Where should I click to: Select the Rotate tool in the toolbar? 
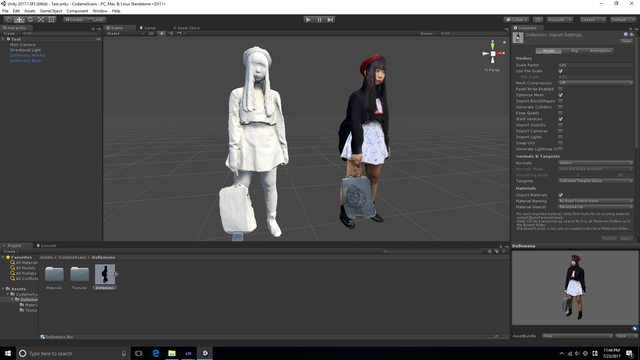pos(30,20)
